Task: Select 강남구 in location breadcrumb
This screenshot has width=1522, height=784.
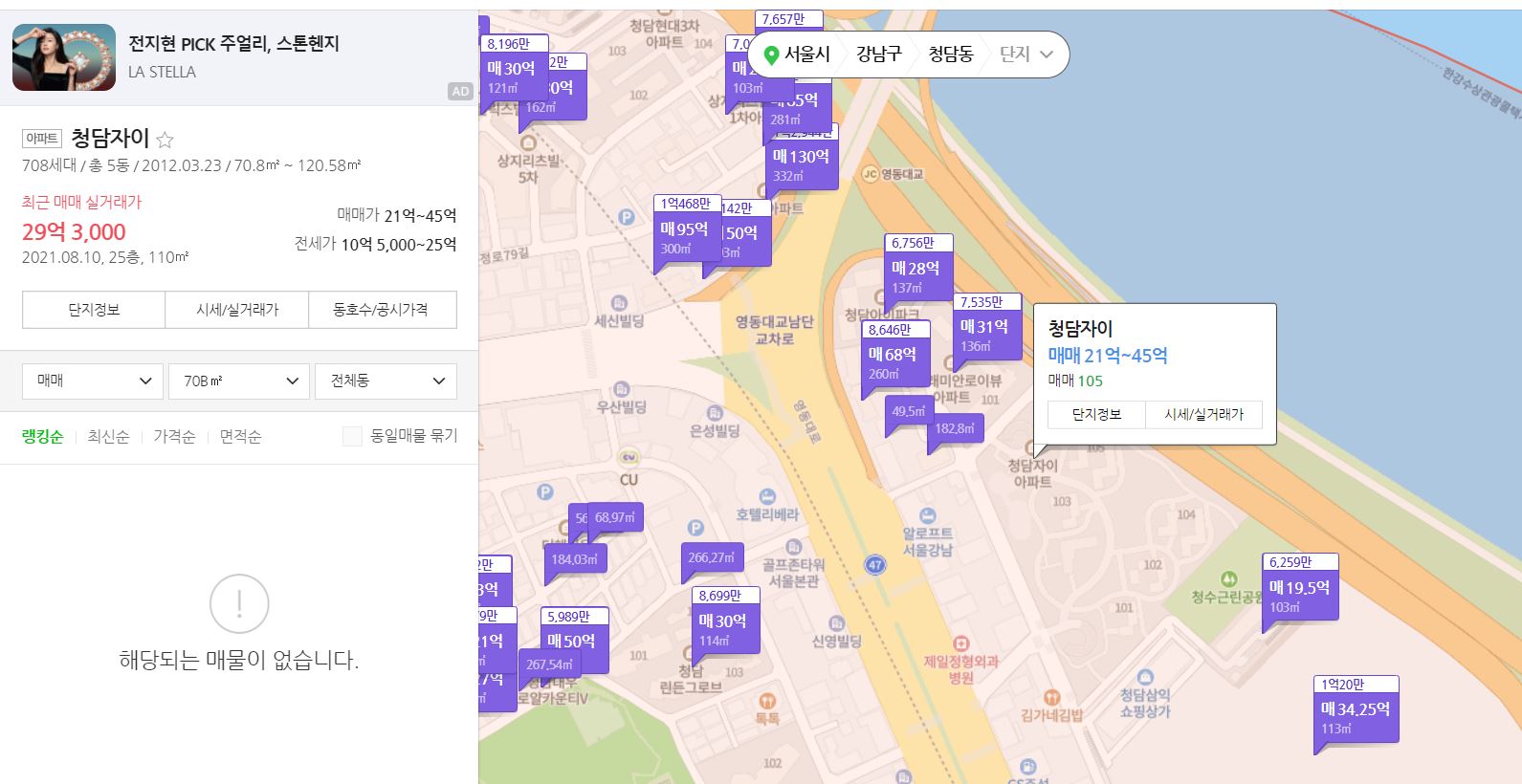Action: point(879,54)
